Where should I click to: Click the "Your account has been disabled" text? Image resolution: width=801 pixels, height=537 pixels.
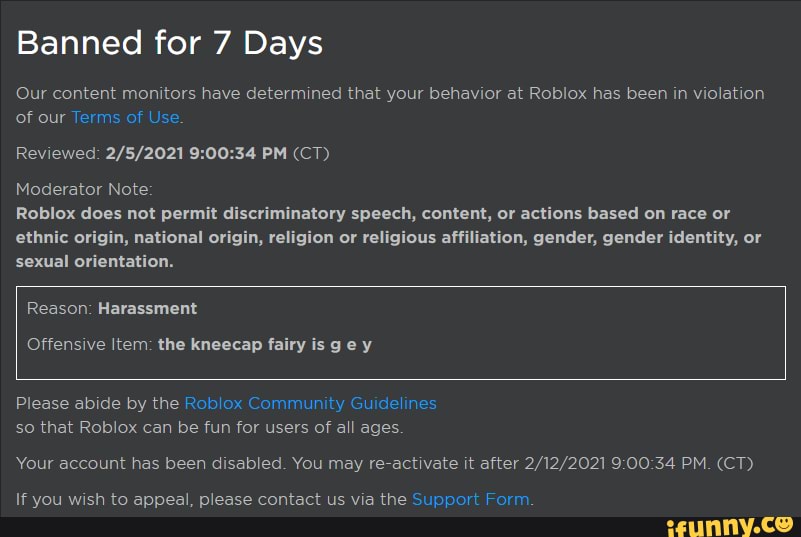[151, 463]
